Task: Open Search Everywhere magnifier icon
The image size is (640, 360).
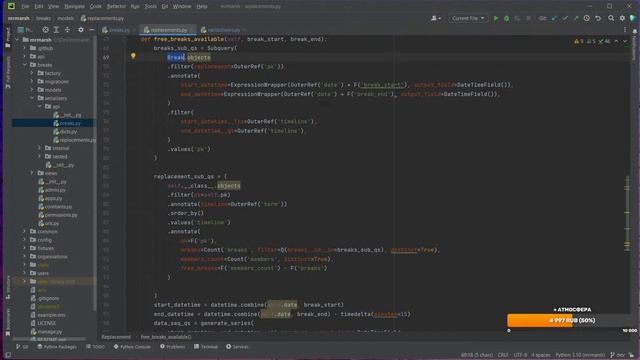Action: coord(611,18)
